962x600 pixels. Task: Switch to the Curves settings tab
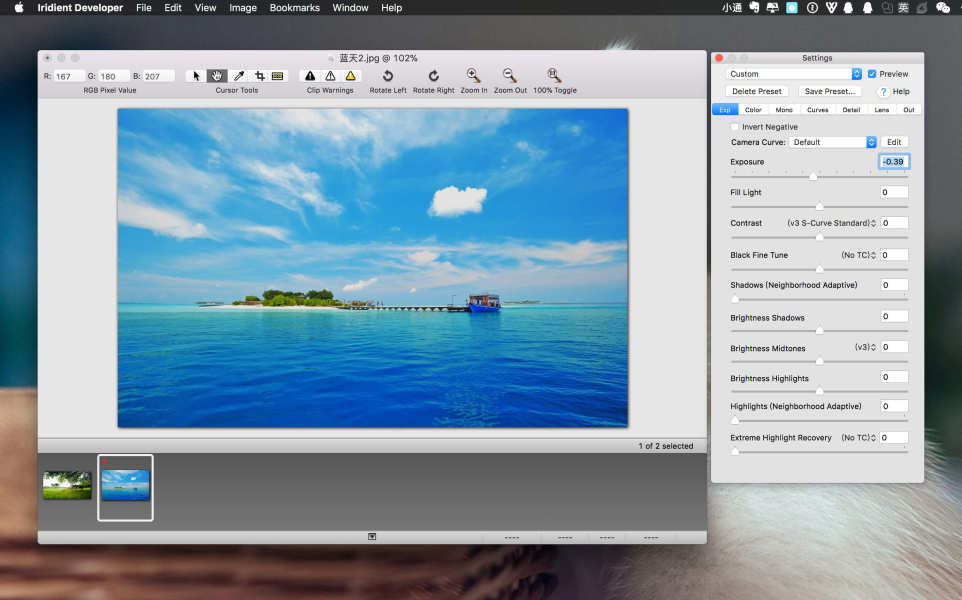[x=817, y=110]
